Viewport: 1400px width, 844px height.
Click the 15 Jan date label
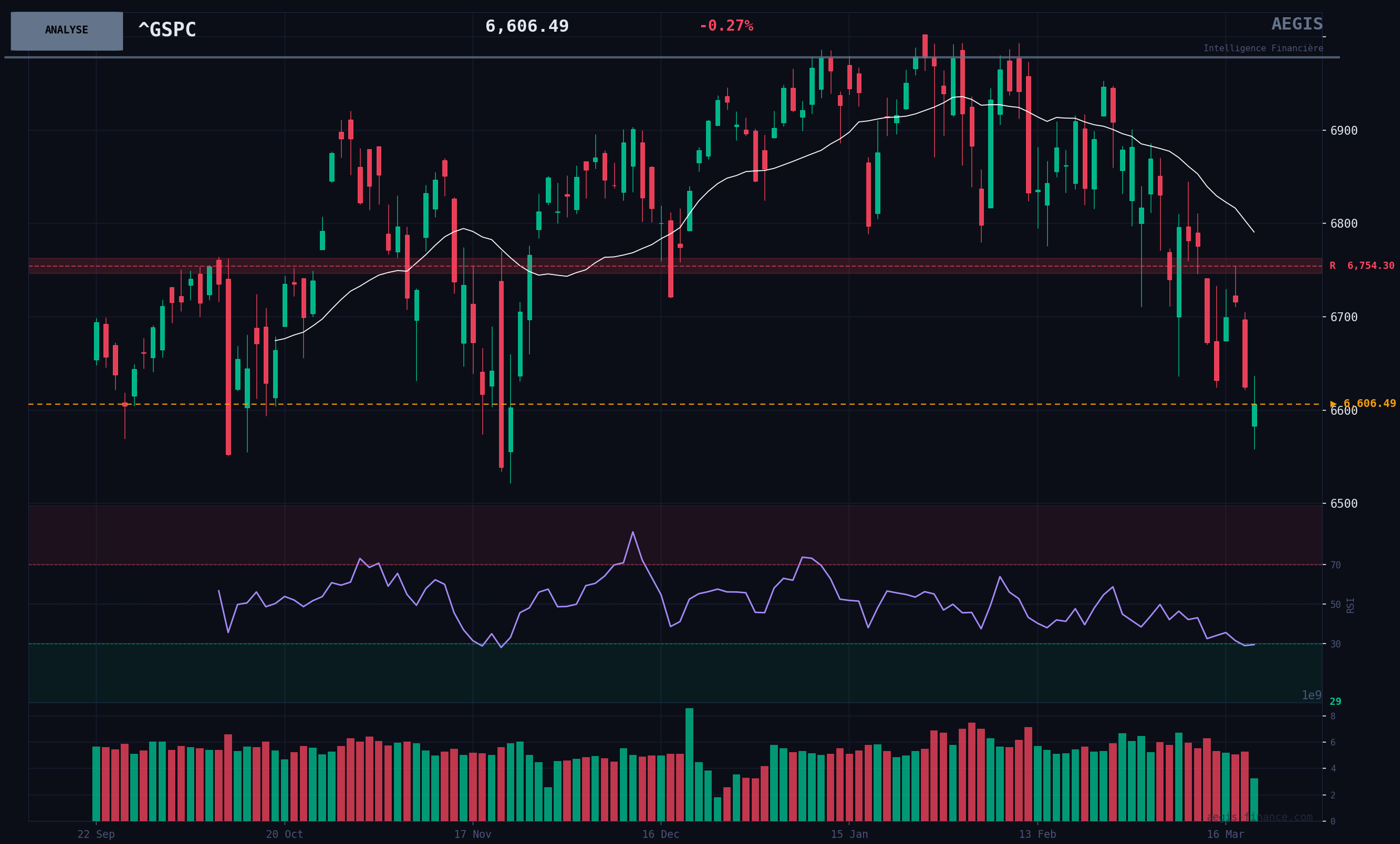coord(849,835)
